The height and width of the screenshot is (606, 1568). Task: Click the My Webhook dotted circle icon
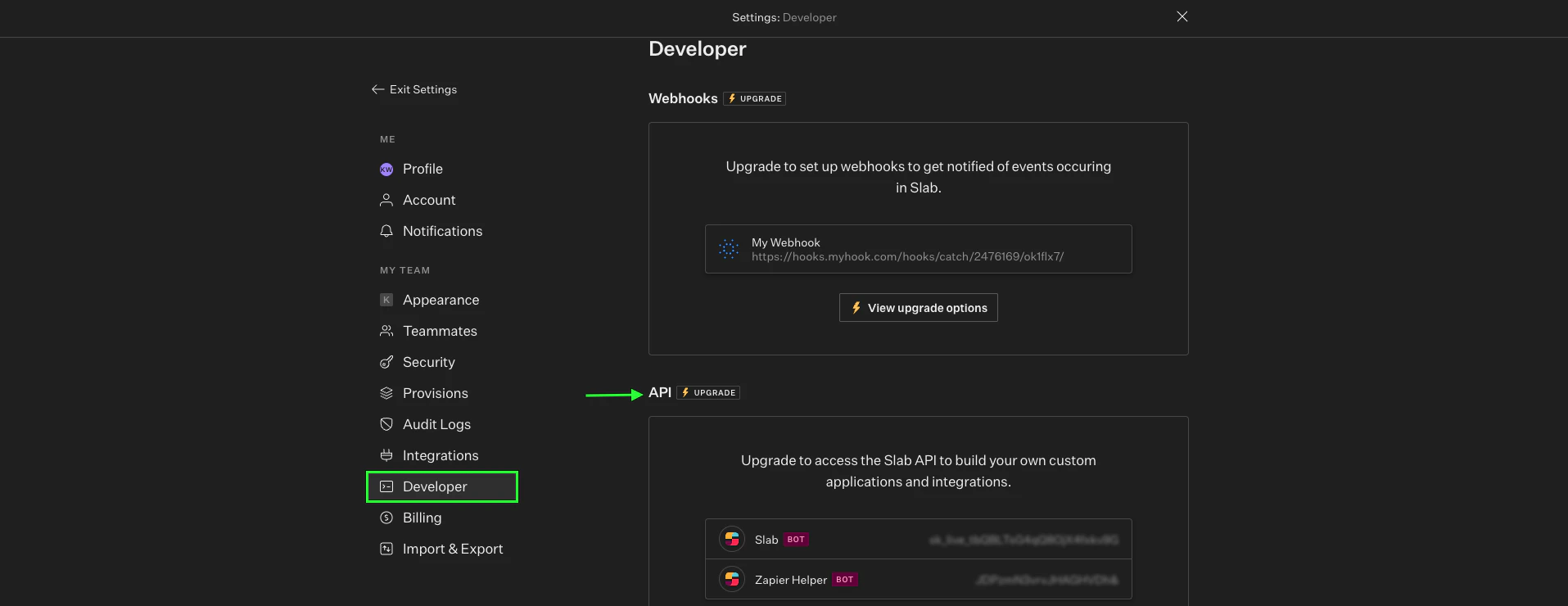[x=729, y=249]
